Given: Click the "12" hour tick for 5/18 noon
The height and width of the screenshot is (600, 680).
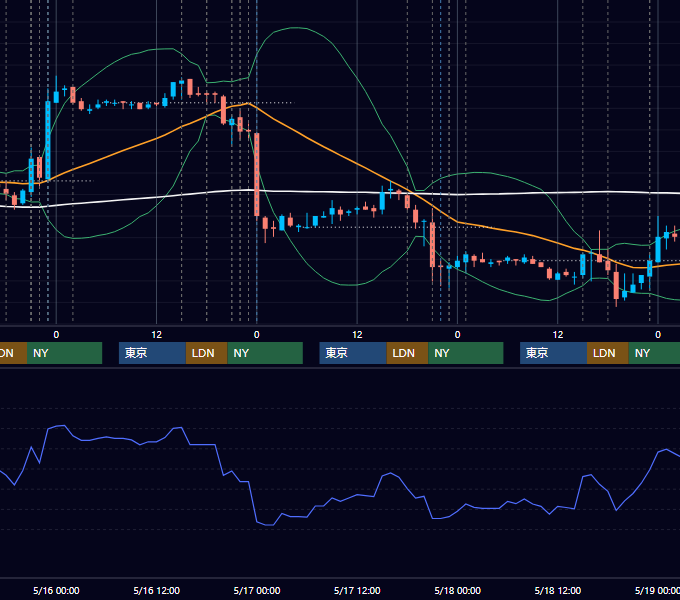Looking at the screenshot, I should (x=558, y=335).
